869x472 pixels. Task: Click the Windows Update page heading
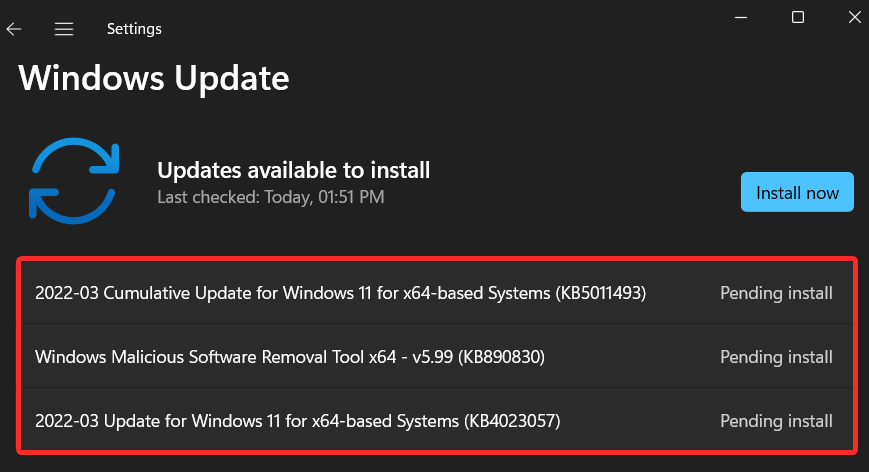tap(154, 78)
